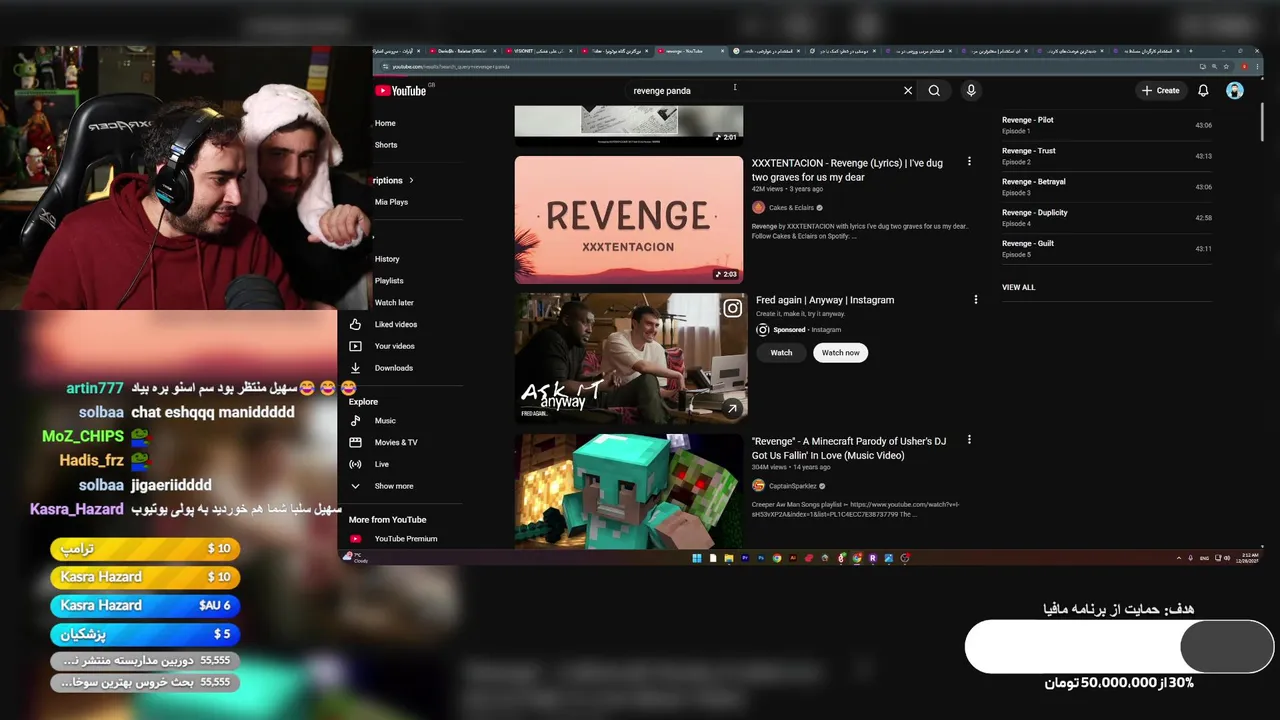The image size is (1280, 720).
Task: Open the CaptainSparklez channel avatar
Action: [758, 486]
